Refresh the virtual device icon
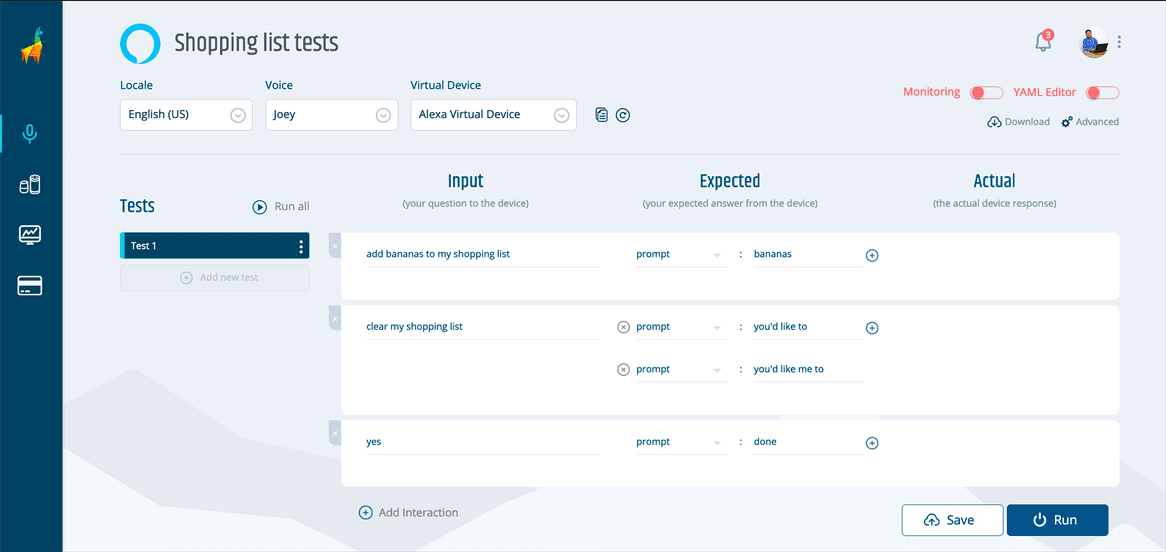Screen dimensions: 1166x552 pyautogui.click(x=623, y=115)
